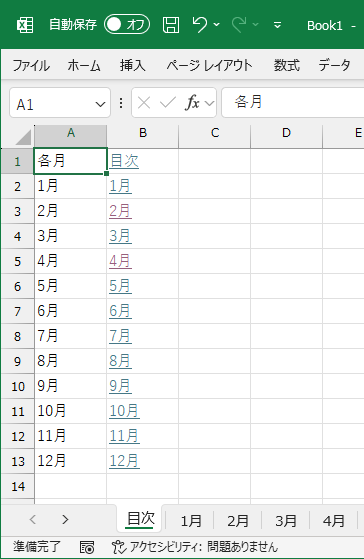The height and width of the screenshot is (559, 364).
Task: Expand the Name Box dropdown
Action: coord(101,104)
